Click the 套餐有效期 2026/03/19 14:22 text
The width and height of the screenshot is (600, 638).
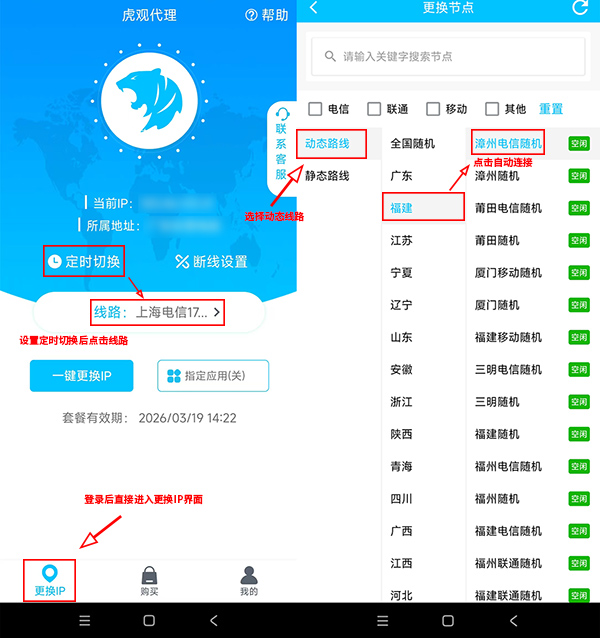[149, 418]
